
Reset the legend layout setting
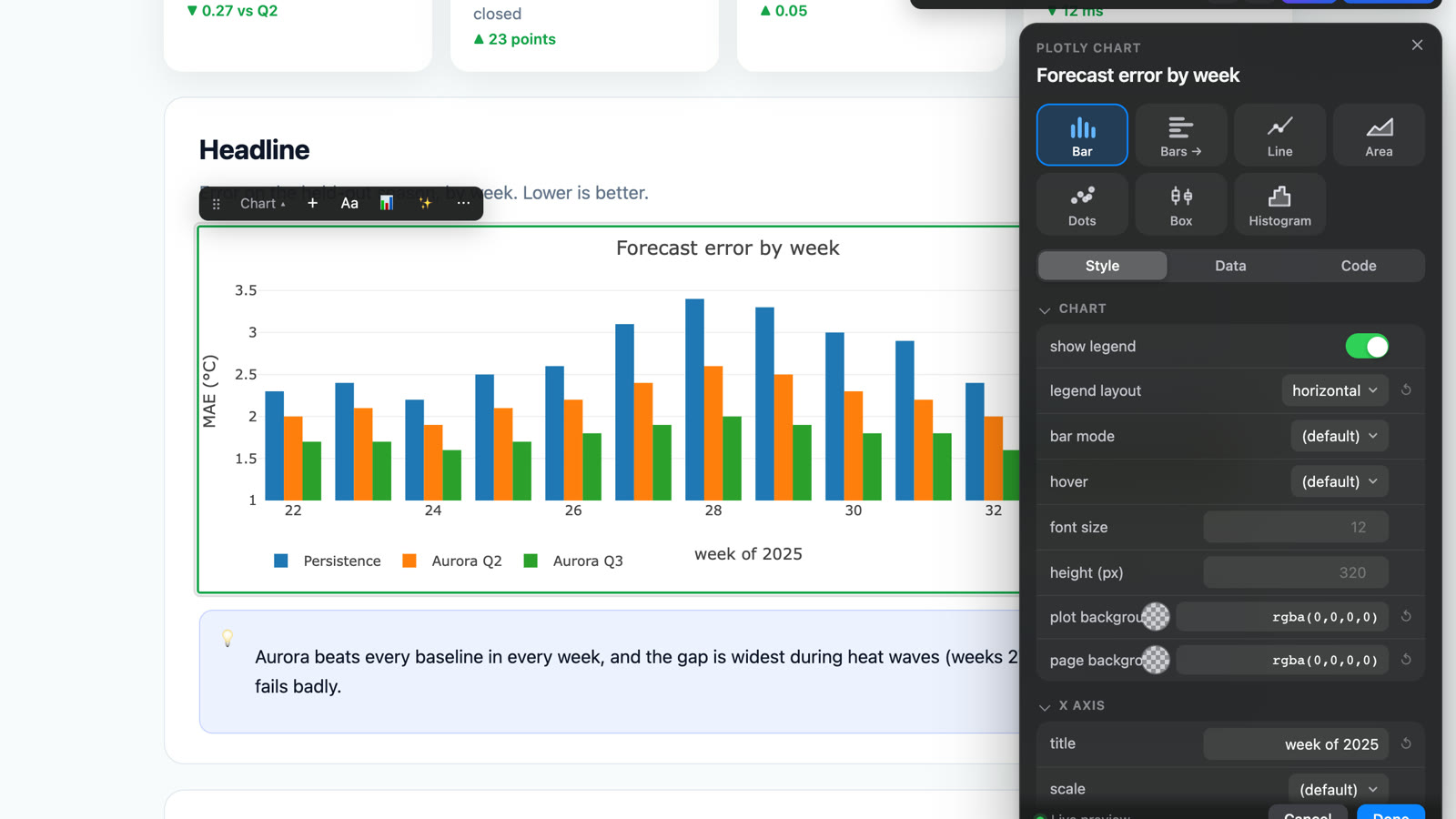(1406, 390)
